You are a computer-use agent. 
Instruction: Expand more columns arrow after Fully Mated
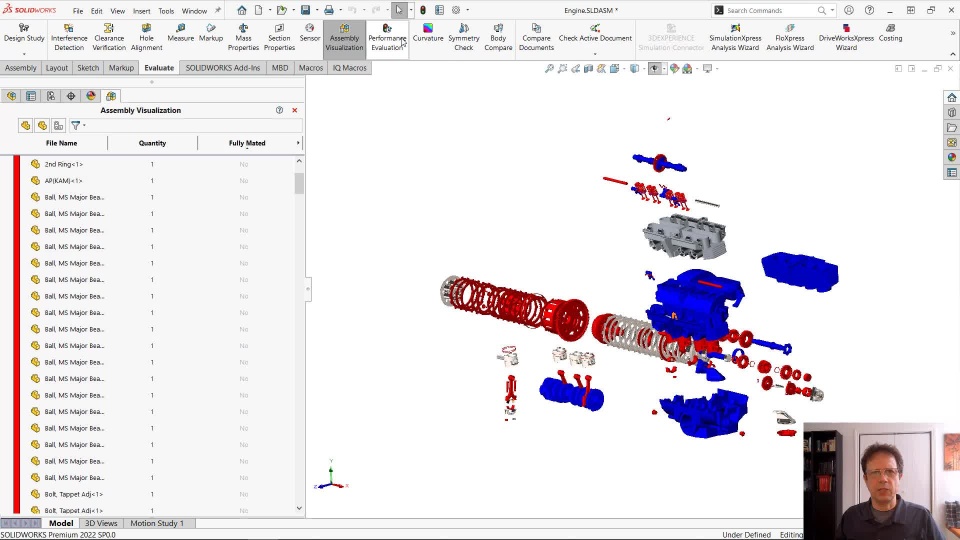pos(298,143)
